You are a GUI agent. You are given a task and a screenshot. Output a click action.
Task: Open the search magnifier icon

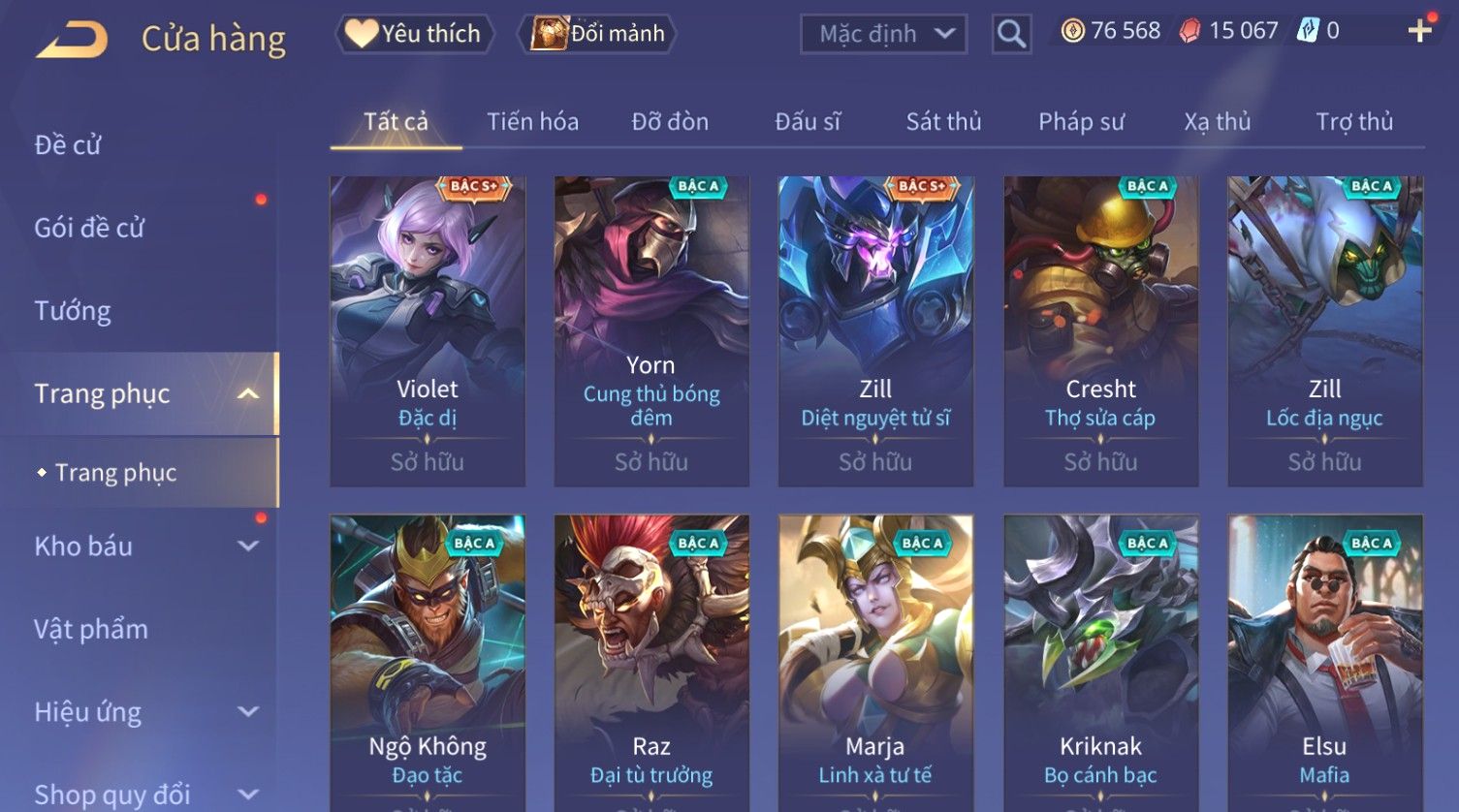pos(1011,35)
